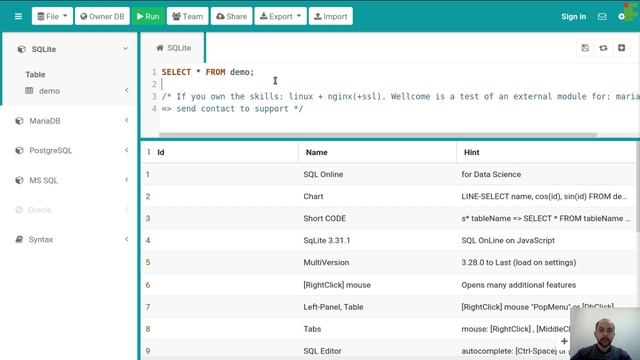
Task: Click the SQLite database cube icon
Action: tap(21, 49)
